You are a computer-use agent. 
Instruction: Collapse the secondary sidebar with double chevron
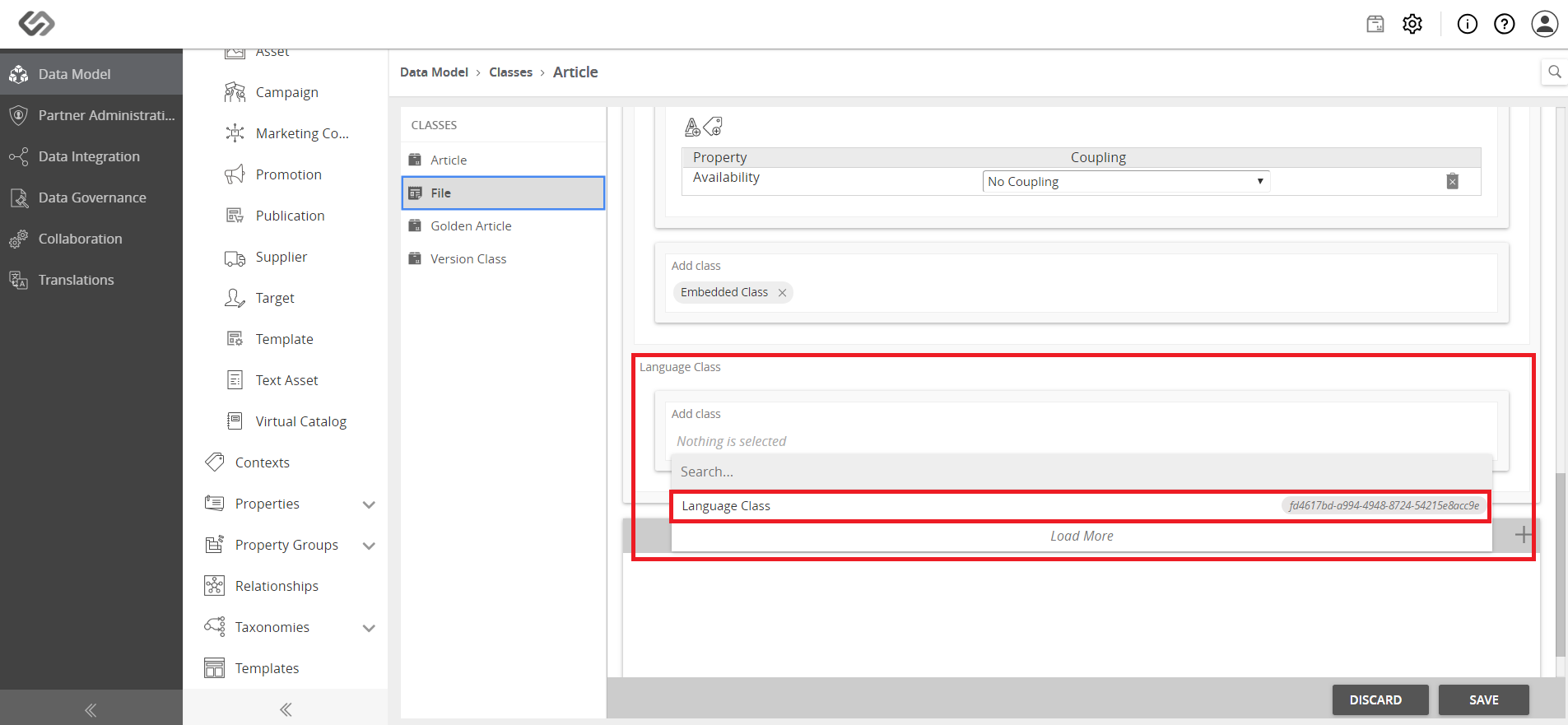point(286,709)
